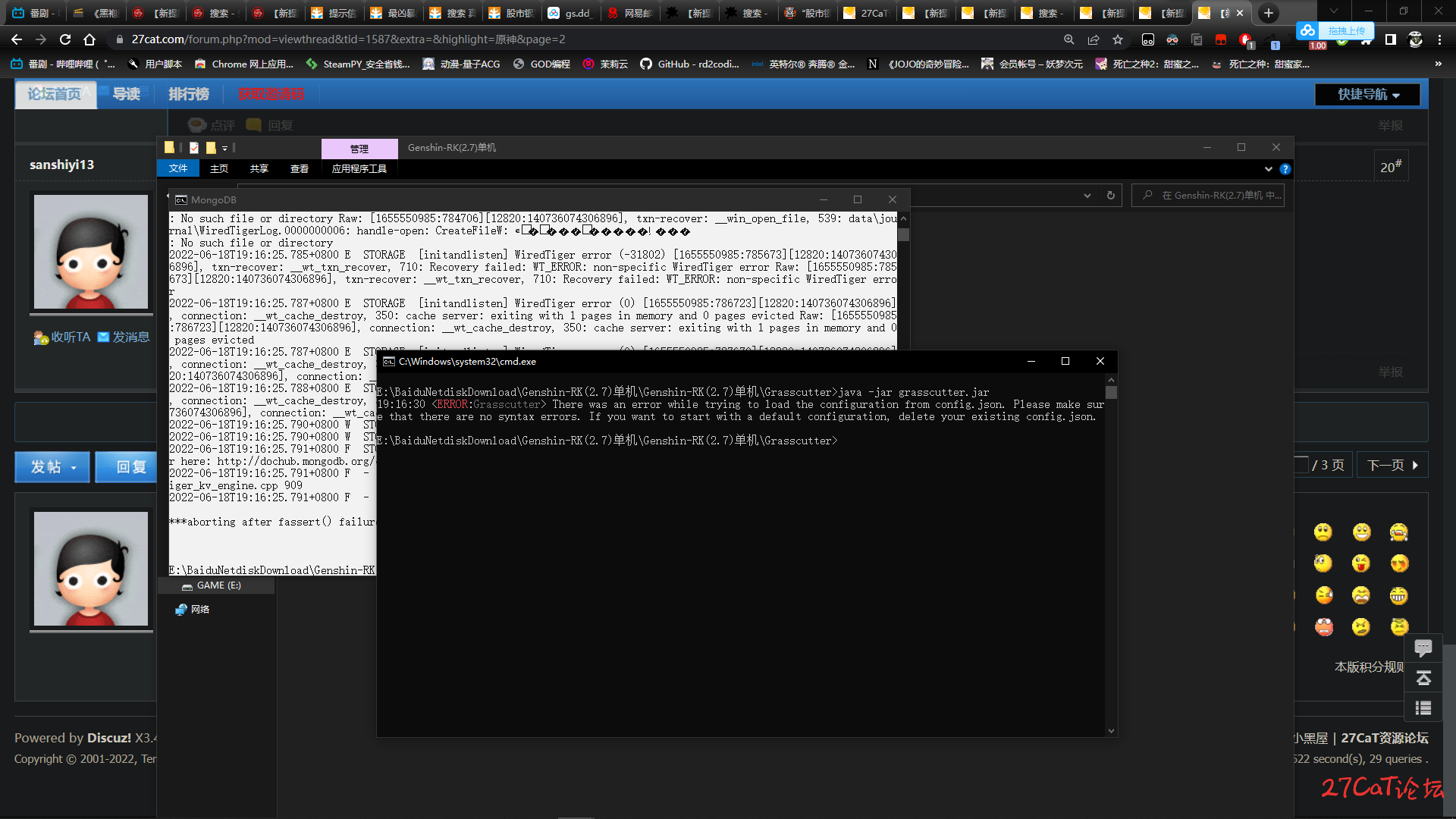The height and width of the screenshot is (819, 1456).
Task: Open the 发帖 post dropdown button
Action: 52,467
